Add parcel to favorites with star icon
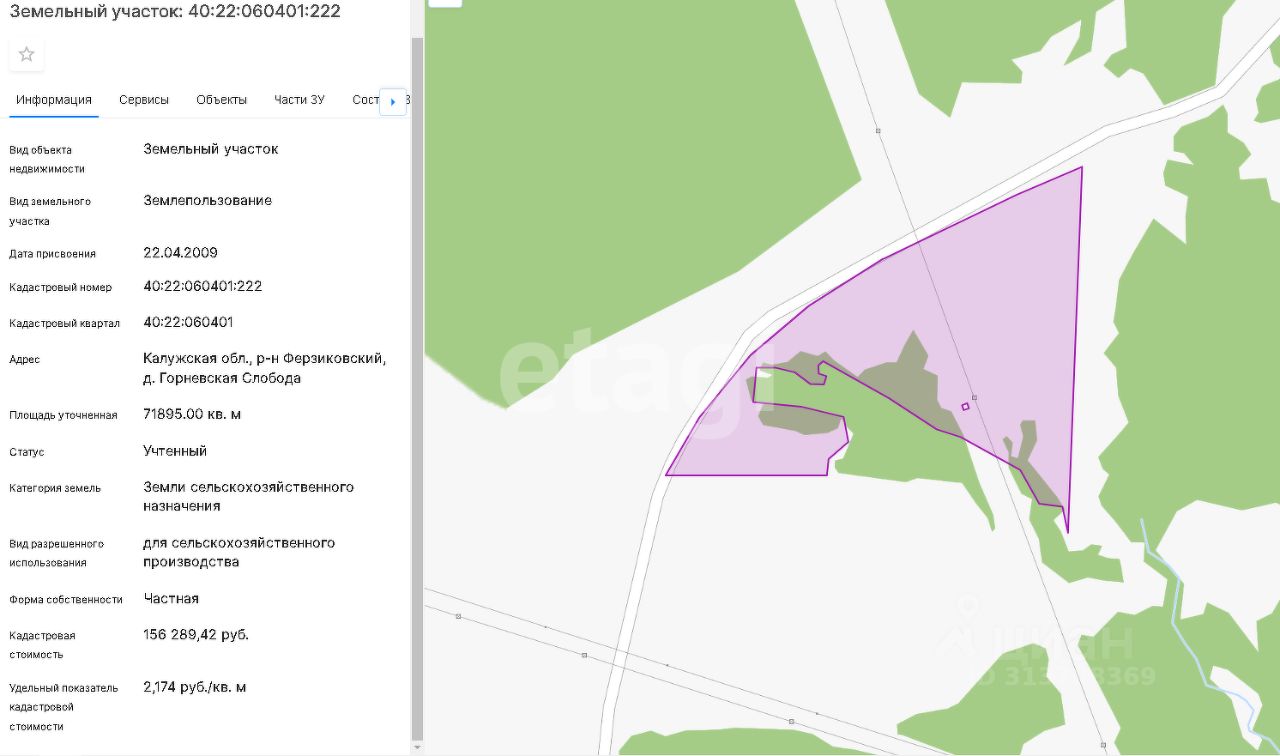 (27, 54)
